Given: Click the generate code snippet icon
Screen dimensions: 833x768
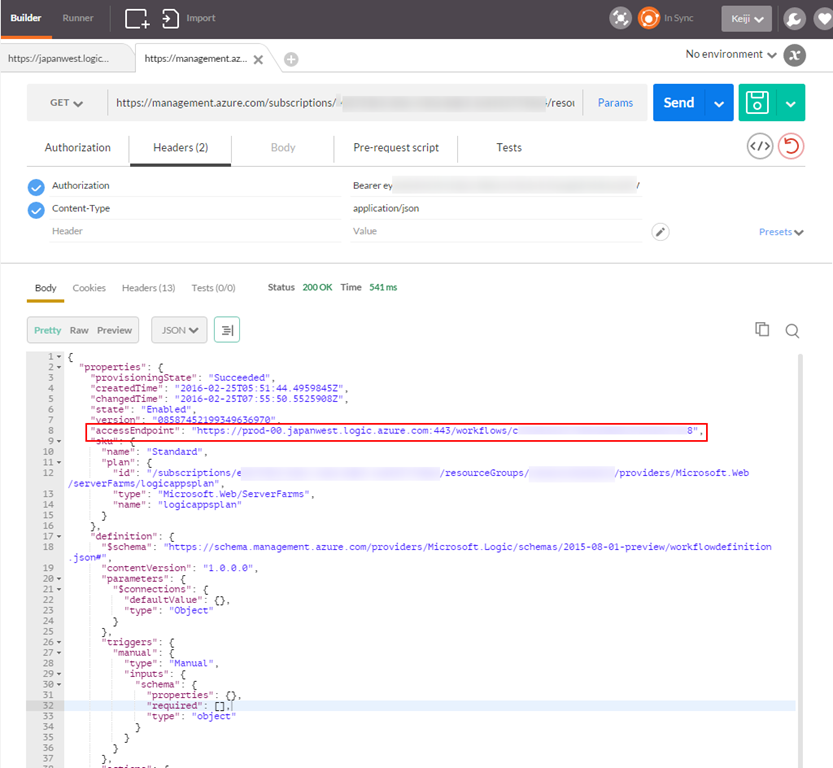Looking at the screenshot, I should coord(760,146).
